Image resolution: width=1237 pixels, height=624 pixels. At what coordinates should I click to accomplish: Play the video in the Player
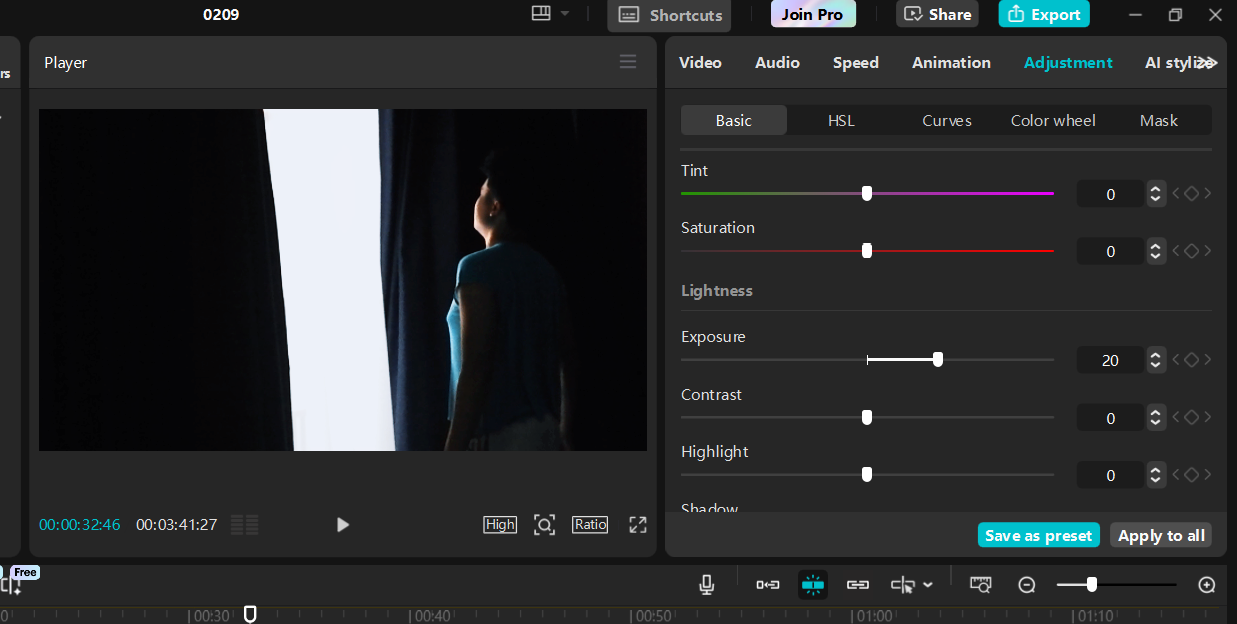pos(343,525)
